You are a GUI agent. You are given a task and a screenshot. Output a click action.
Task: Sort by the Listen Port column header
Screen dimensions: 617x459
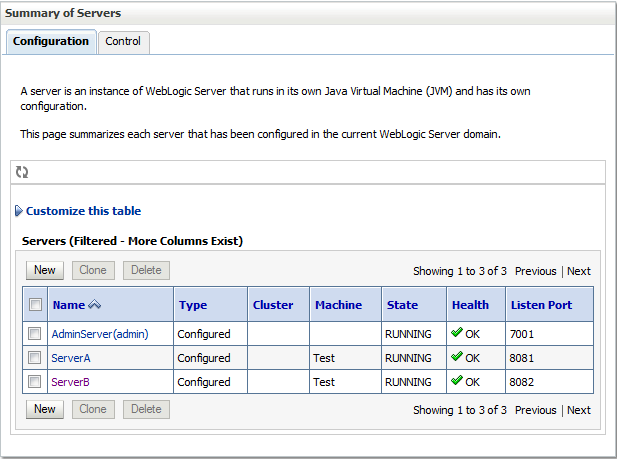(541, 305)
